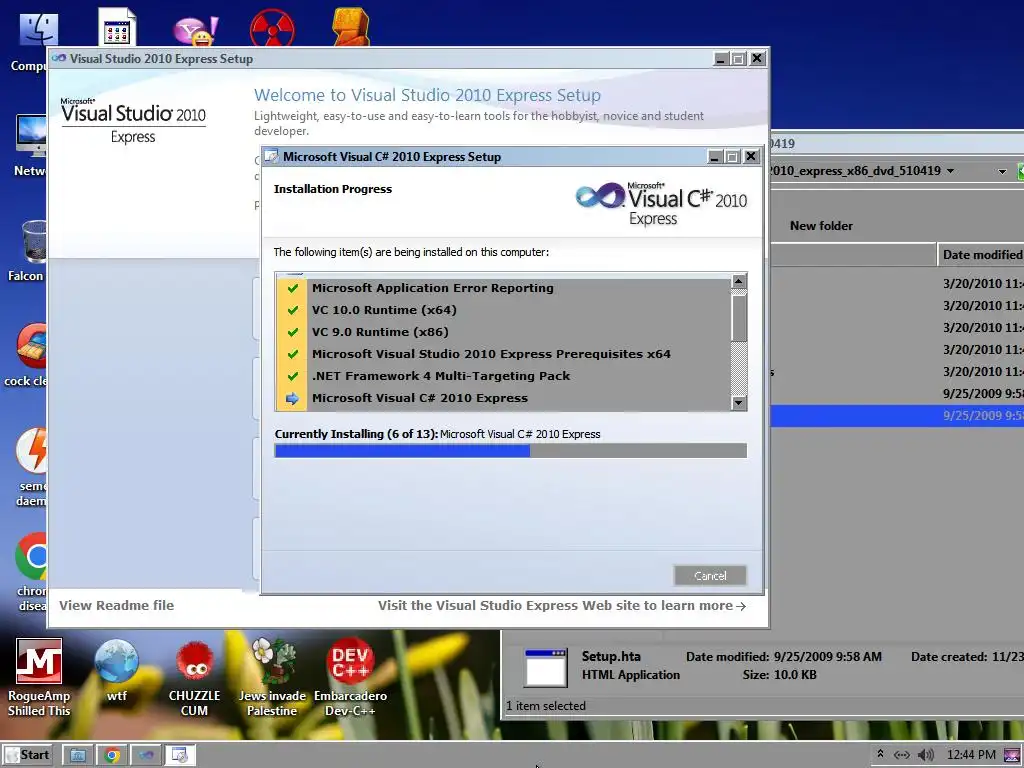Click Setup.hta thumbnail in details pane
This screenshot has width=1024, height=768.
(x=546, y=667)
